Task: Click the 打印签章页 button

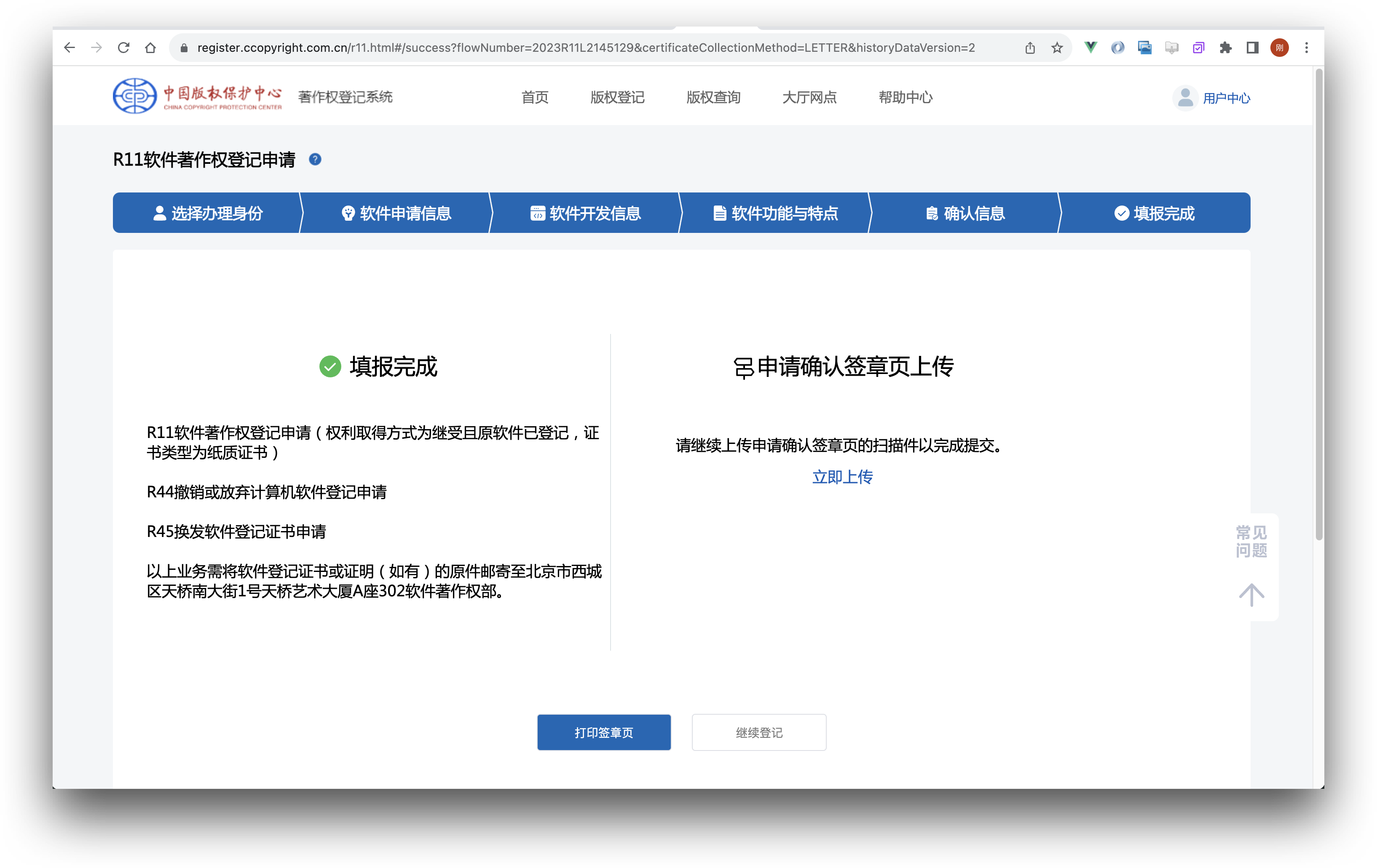Action: 604,732
